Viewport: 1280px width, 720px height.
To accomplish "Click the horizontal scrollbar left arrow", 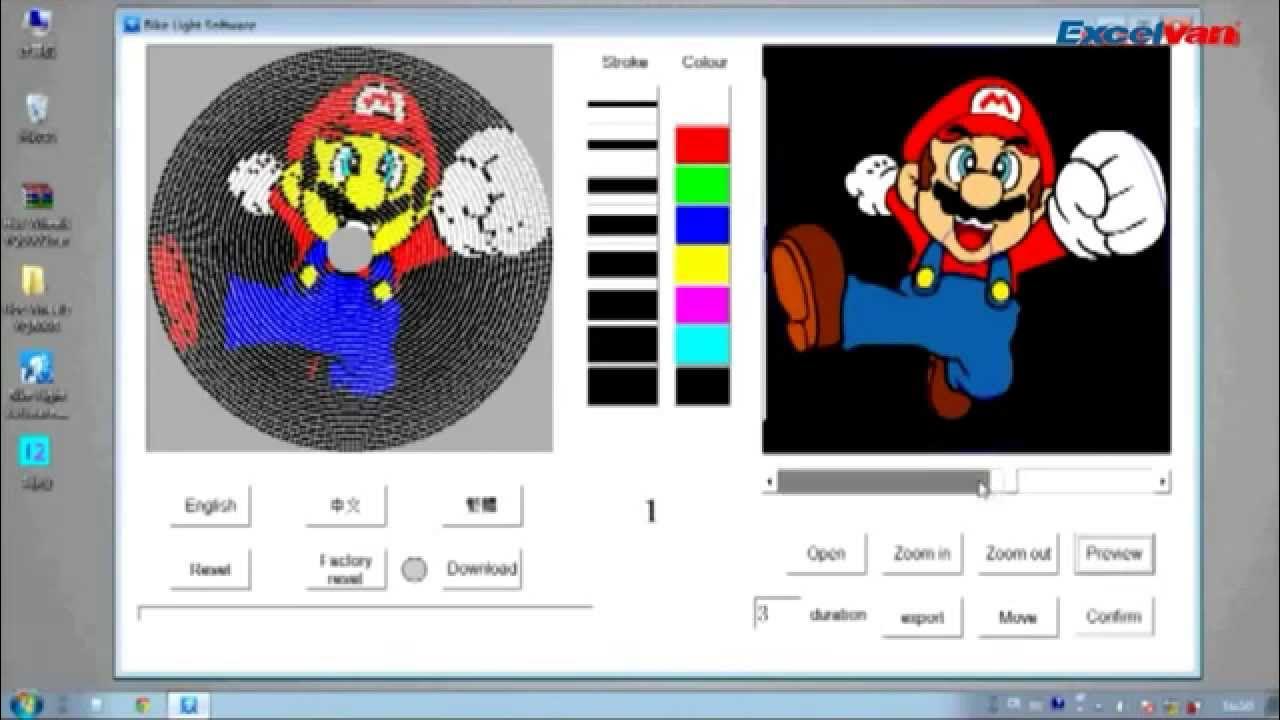I will tap(769, 482).
